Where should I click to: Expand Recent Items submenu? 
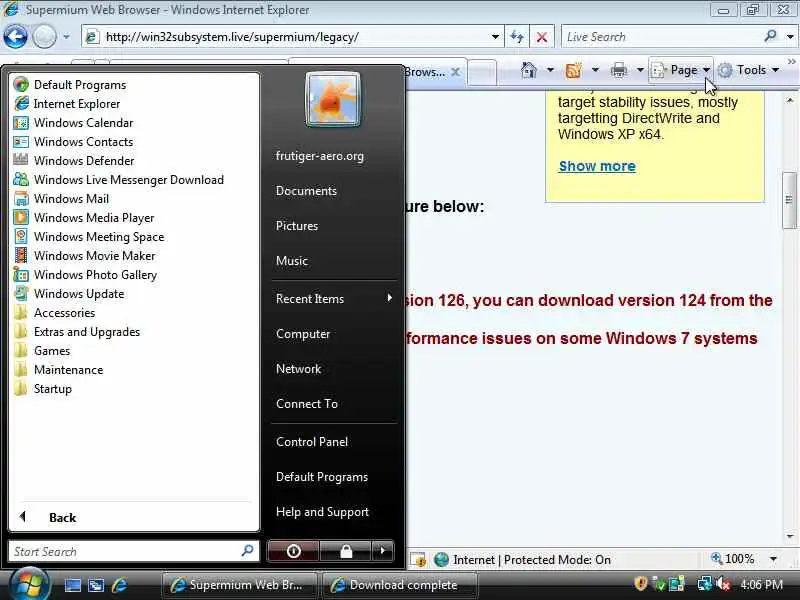[x=334, y=298]
